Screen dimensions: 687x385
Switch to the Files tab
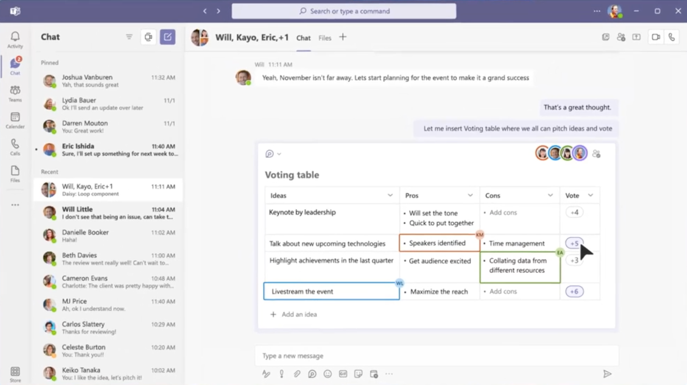325,38
